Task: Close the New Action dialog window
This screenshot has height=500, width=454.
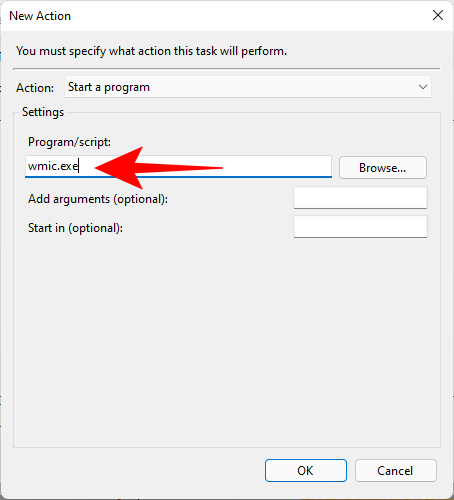Action: pyautogui.click(x=438, y=15)
